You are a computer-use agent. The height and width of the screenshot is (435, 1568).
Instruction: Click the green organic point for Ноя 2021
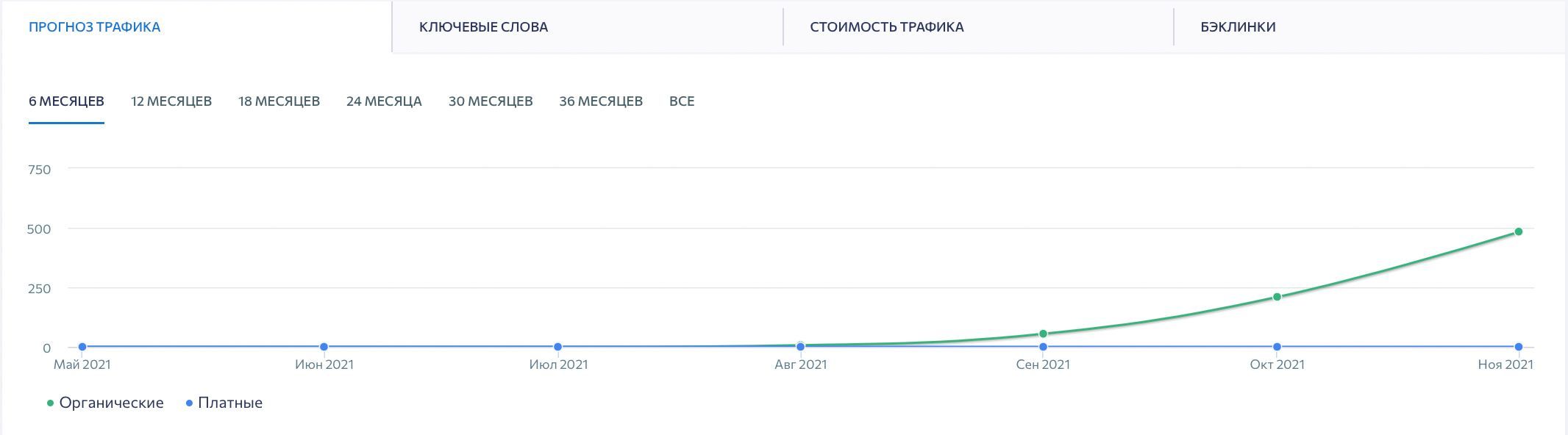1518,232
